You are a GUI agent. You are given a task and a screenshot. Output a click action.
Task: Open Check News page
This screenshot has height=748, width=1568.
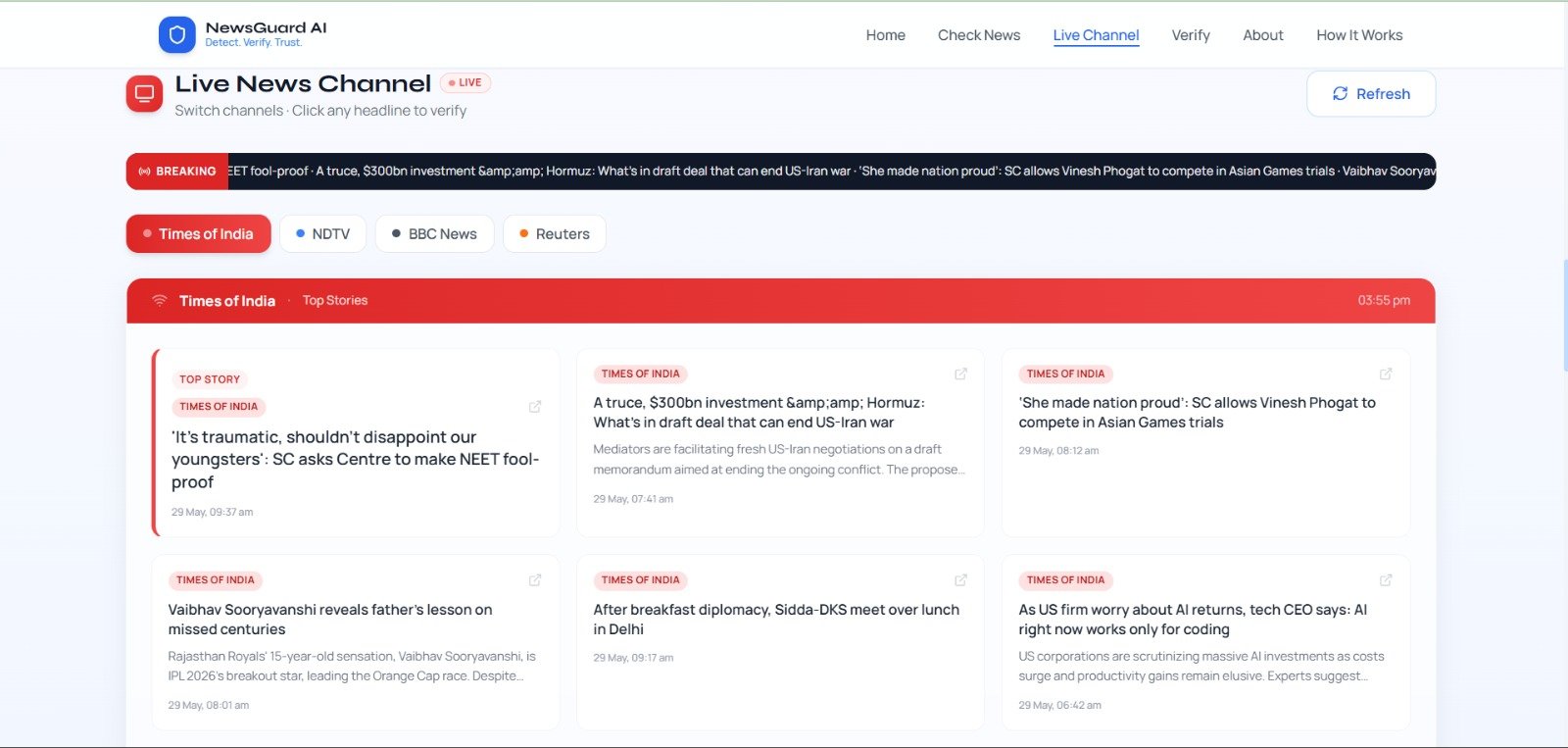(x=979, y=35)
